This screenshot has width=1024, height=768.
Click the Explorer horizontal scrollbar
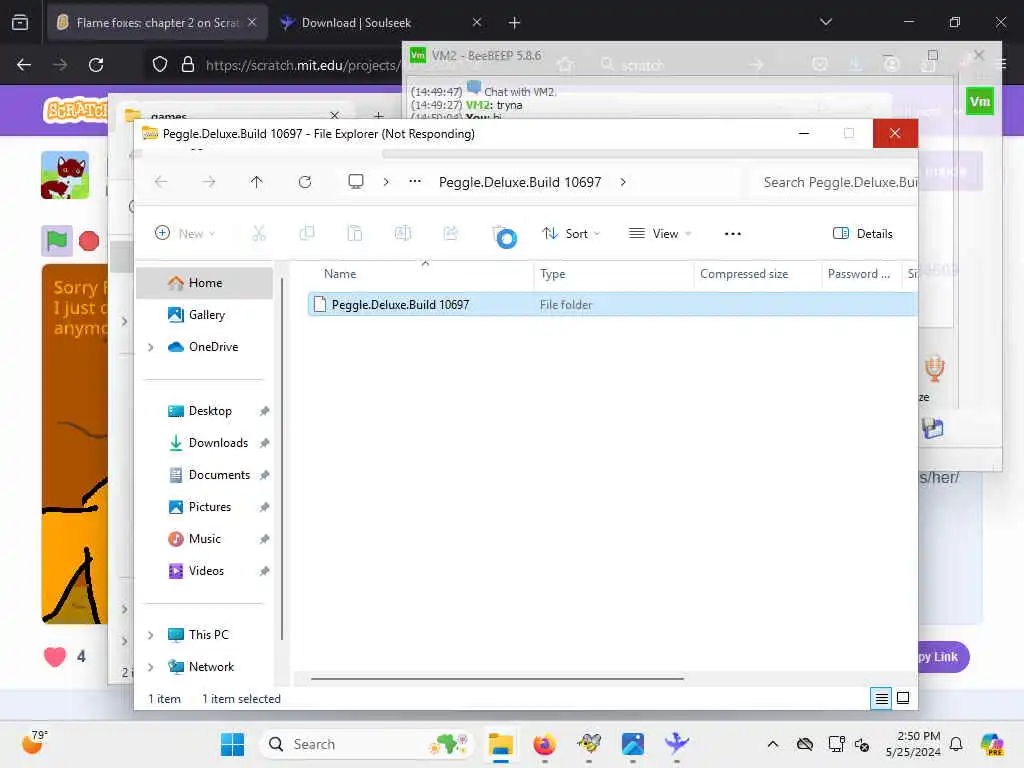[497, 679]
